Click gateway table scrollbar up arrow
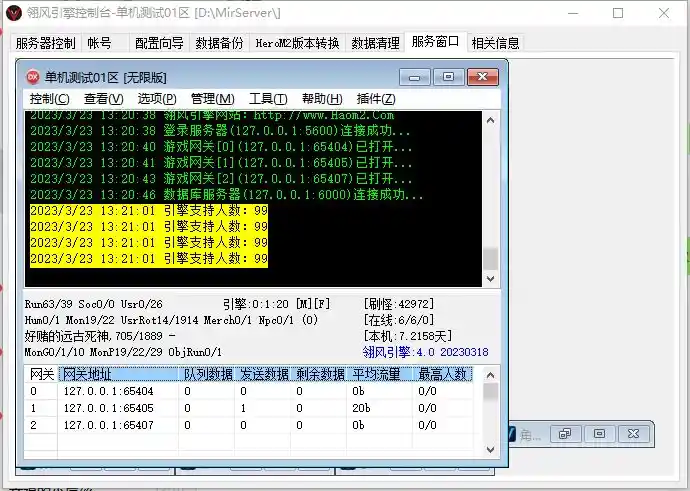This screenshot has height=491, width=690. pyautogui.click(x=491, y=375)
